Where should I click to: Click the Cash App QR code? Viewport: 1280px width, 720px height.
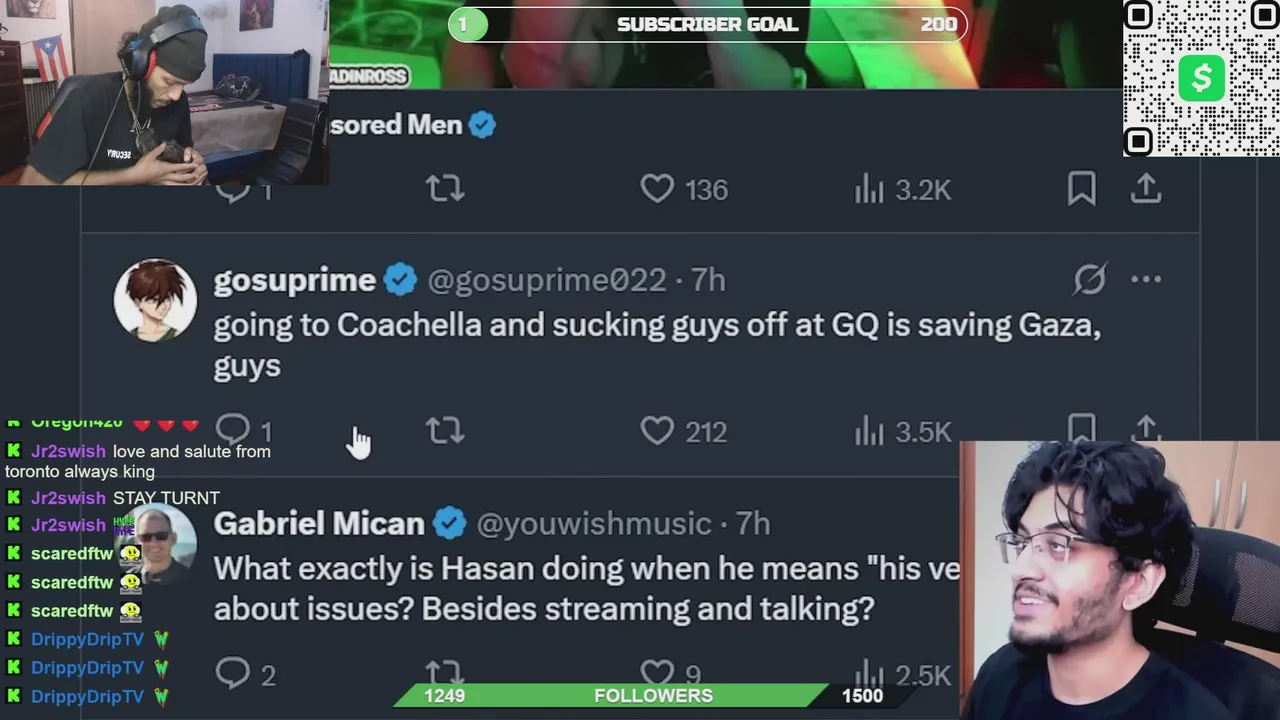(x=1201, y=78)
